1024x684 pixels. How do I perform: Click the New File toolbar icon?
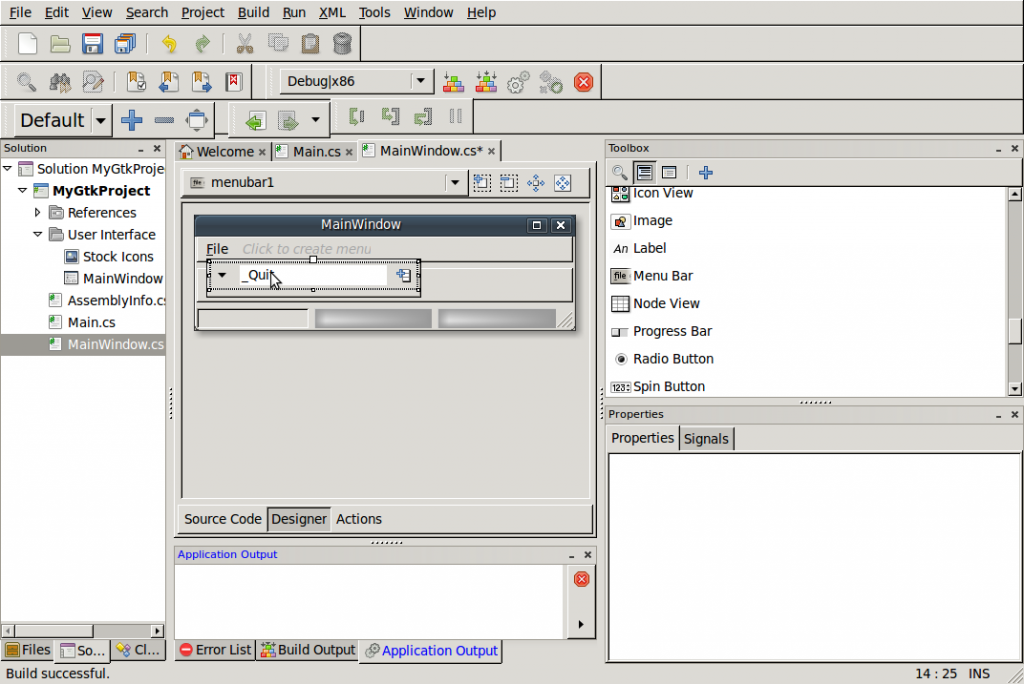27,44
